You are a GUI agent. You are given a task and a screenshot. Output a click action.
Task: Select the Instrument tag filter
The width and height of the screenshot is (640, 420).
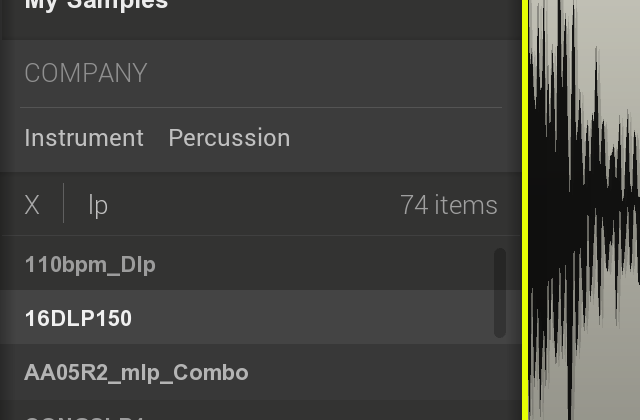pyautogui.click(x=84, y=138)
